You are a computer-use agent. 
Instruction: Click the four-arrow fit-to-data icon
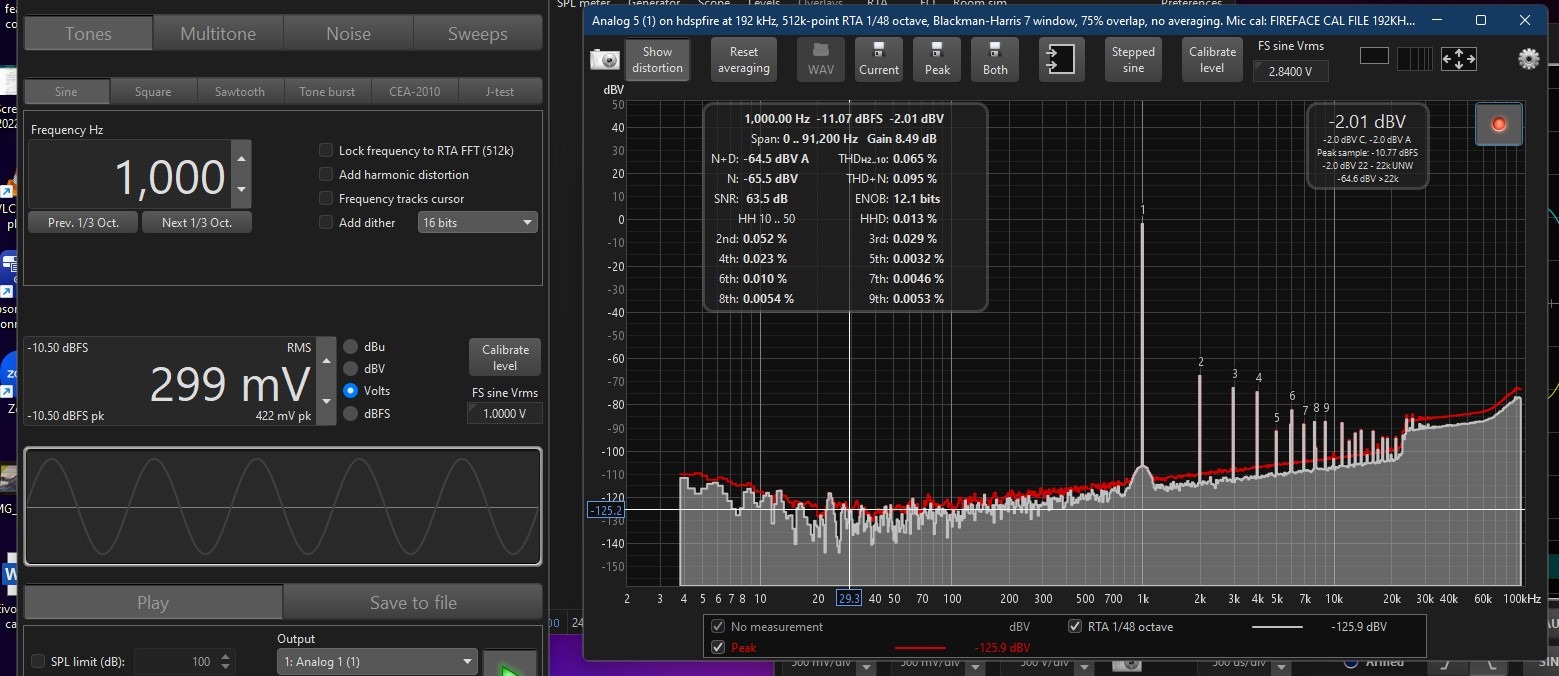pos(1458,59)
